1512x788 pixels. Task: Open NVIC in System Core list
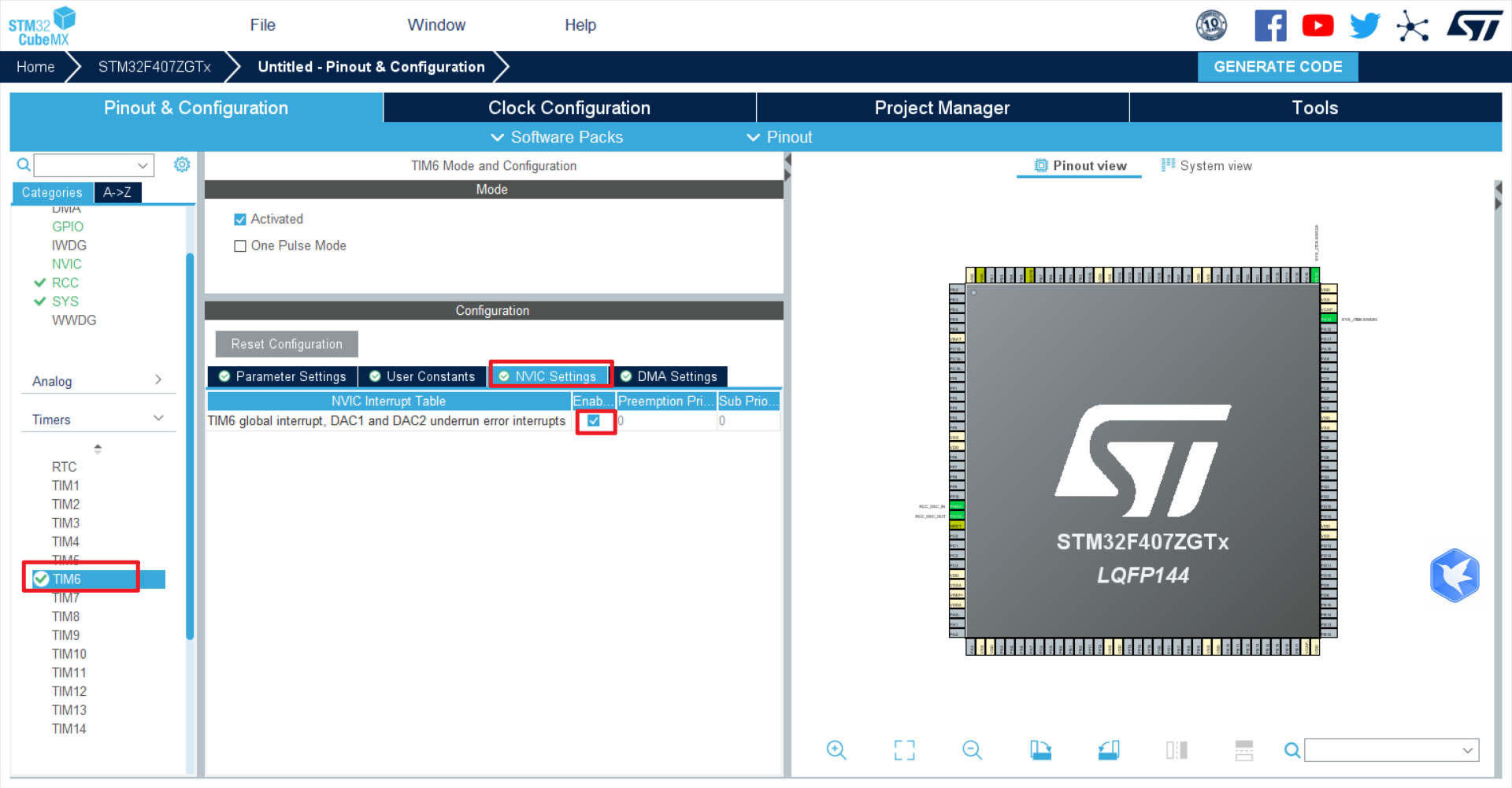(67, 265)
